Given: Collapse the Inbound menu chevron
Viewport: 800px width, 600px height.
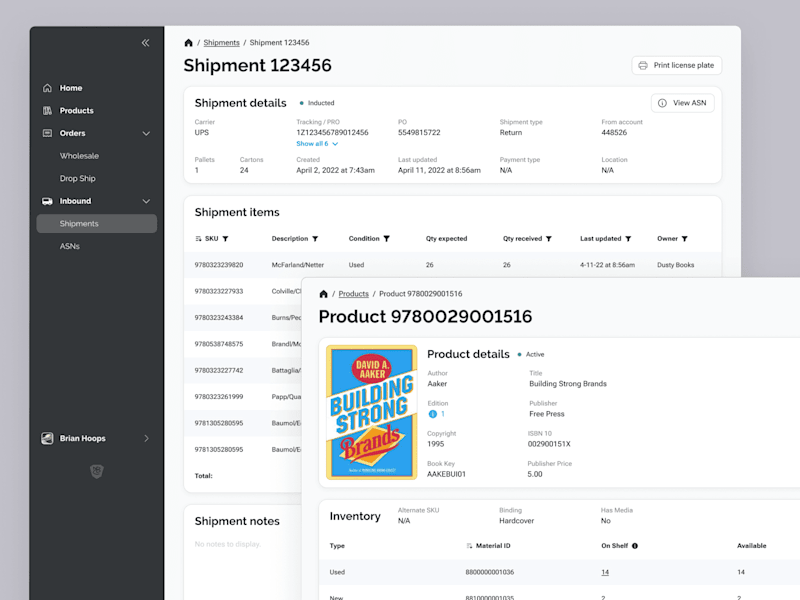Looking at the screenshot, I should [146, 202].
